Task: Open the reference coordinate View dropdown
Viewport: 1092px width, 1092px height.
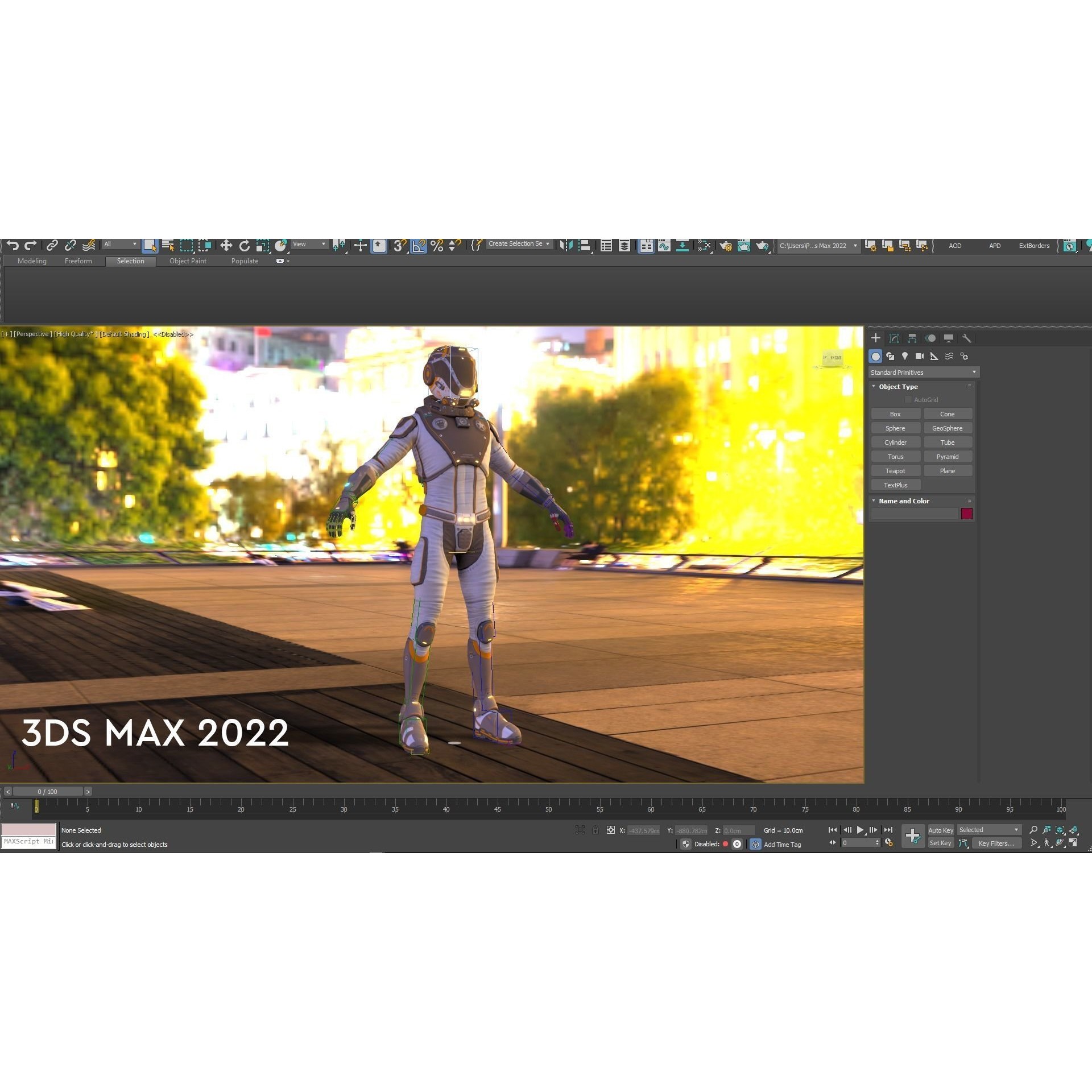Action: pos(309,244)
